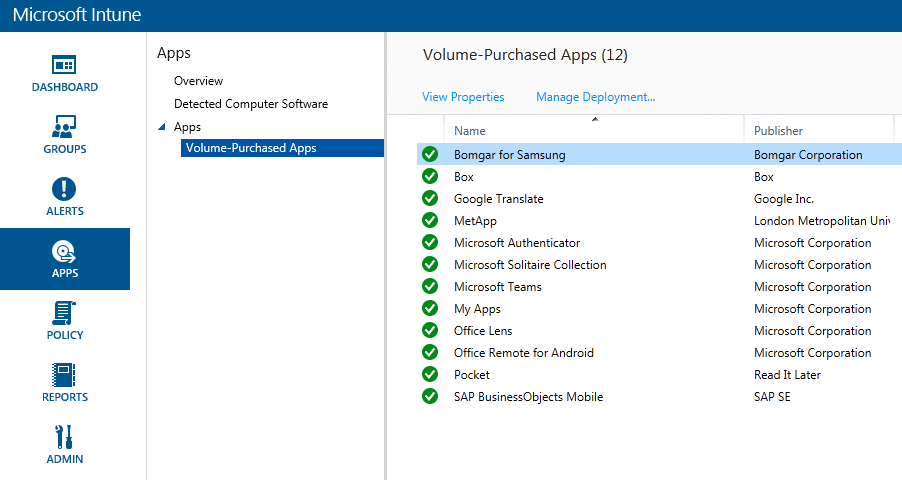
Task: Open the Dashboard workspace icon
Action: tap(64, 64)
